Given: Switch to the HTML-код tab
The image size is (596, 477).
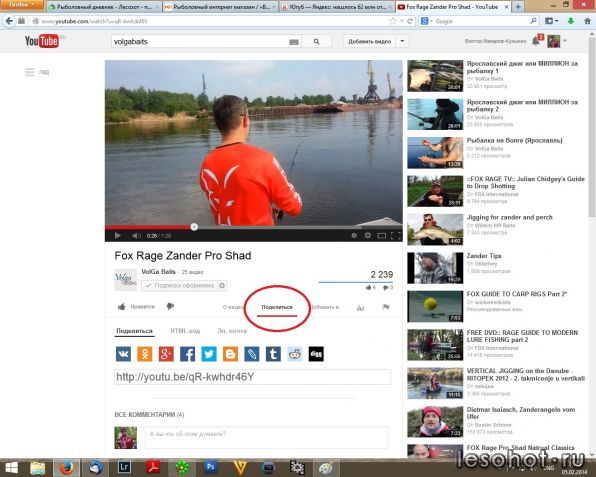Looking at the screenshot, I should (x=185, y=331).
